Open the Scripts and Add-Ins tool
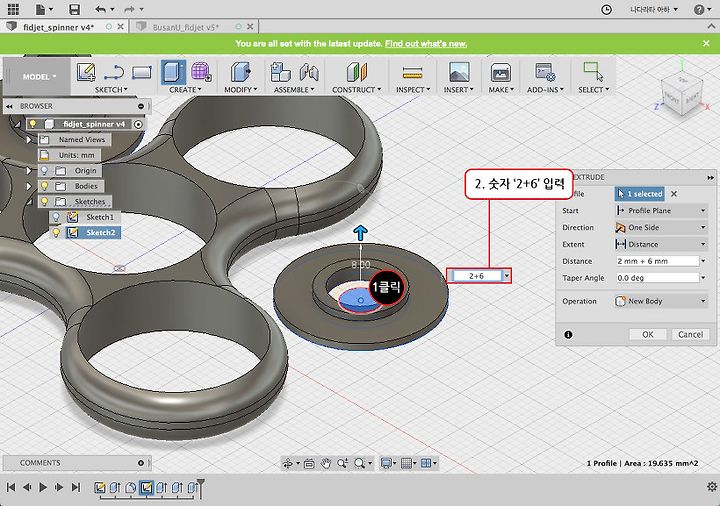This screenshot has width=720, height=506. [545, 73]
